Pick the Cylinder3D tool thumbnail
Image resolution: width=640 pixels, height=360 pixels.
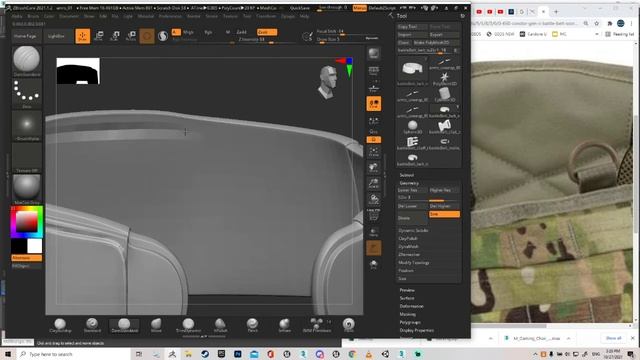click(444, 95)
